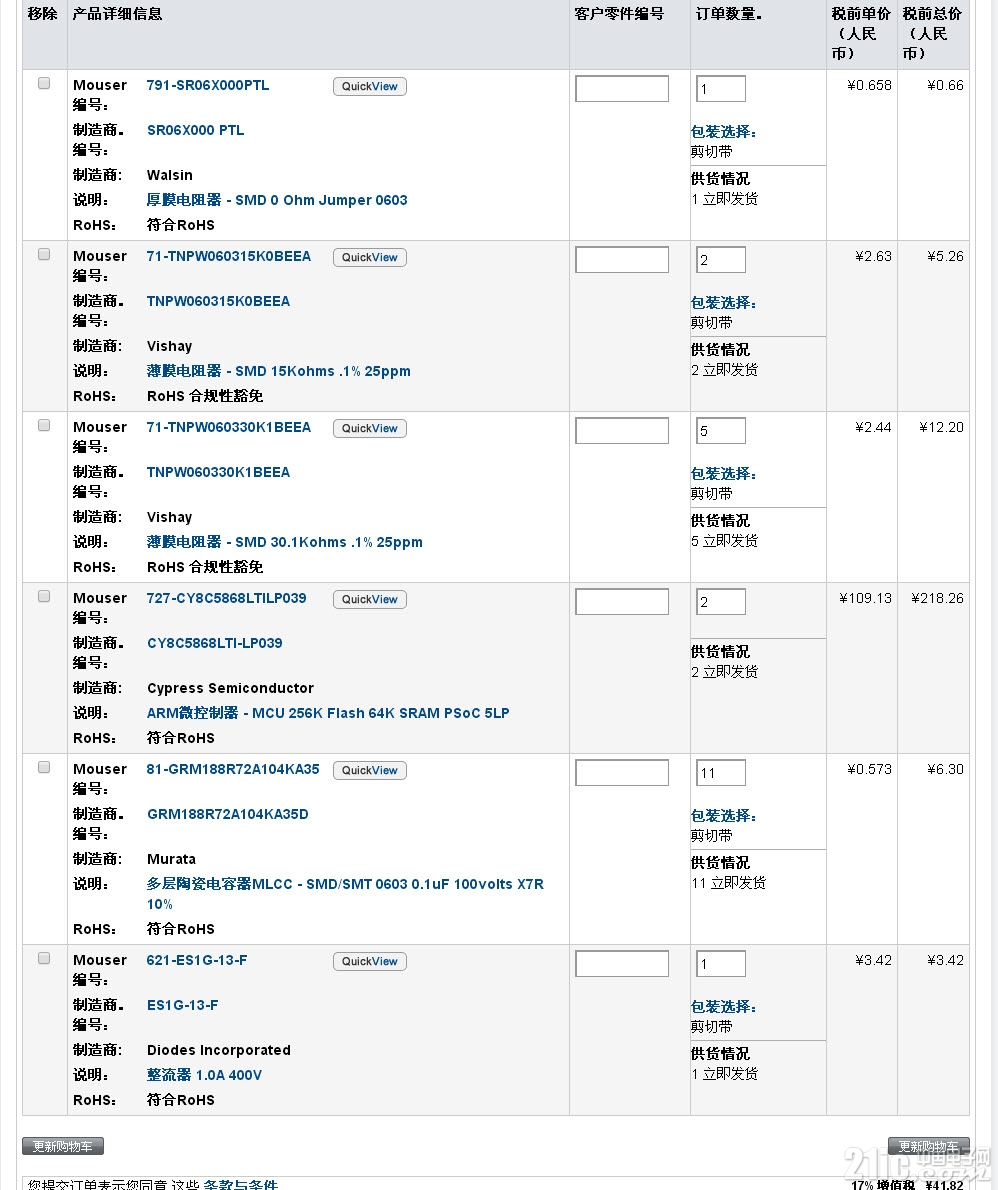Click customer part number field for first item
The width and height of the screenshot is (998, 1190).
[622, 89]
